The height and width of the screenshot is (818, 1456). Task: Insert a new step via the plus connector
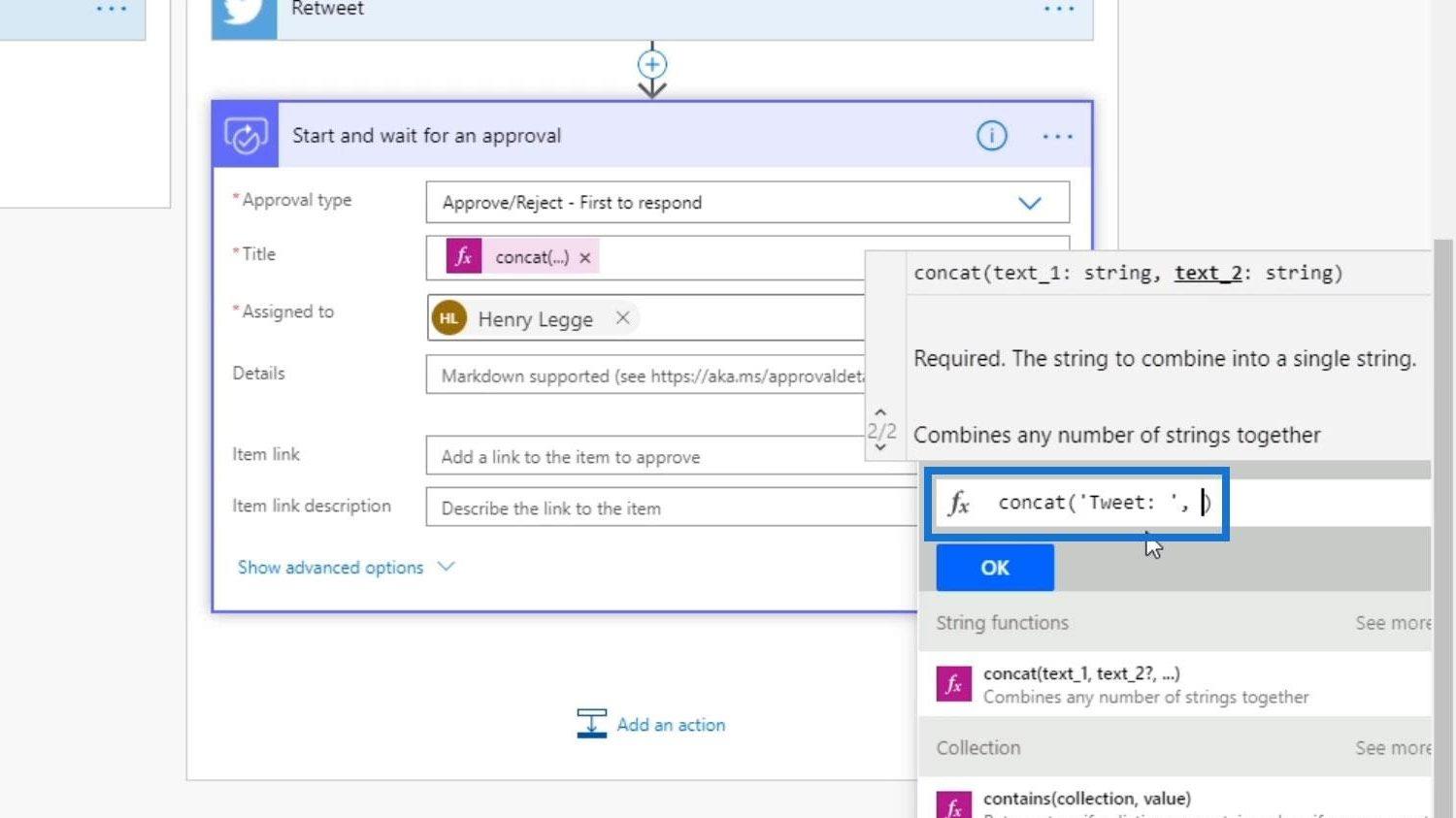(652, 65)
